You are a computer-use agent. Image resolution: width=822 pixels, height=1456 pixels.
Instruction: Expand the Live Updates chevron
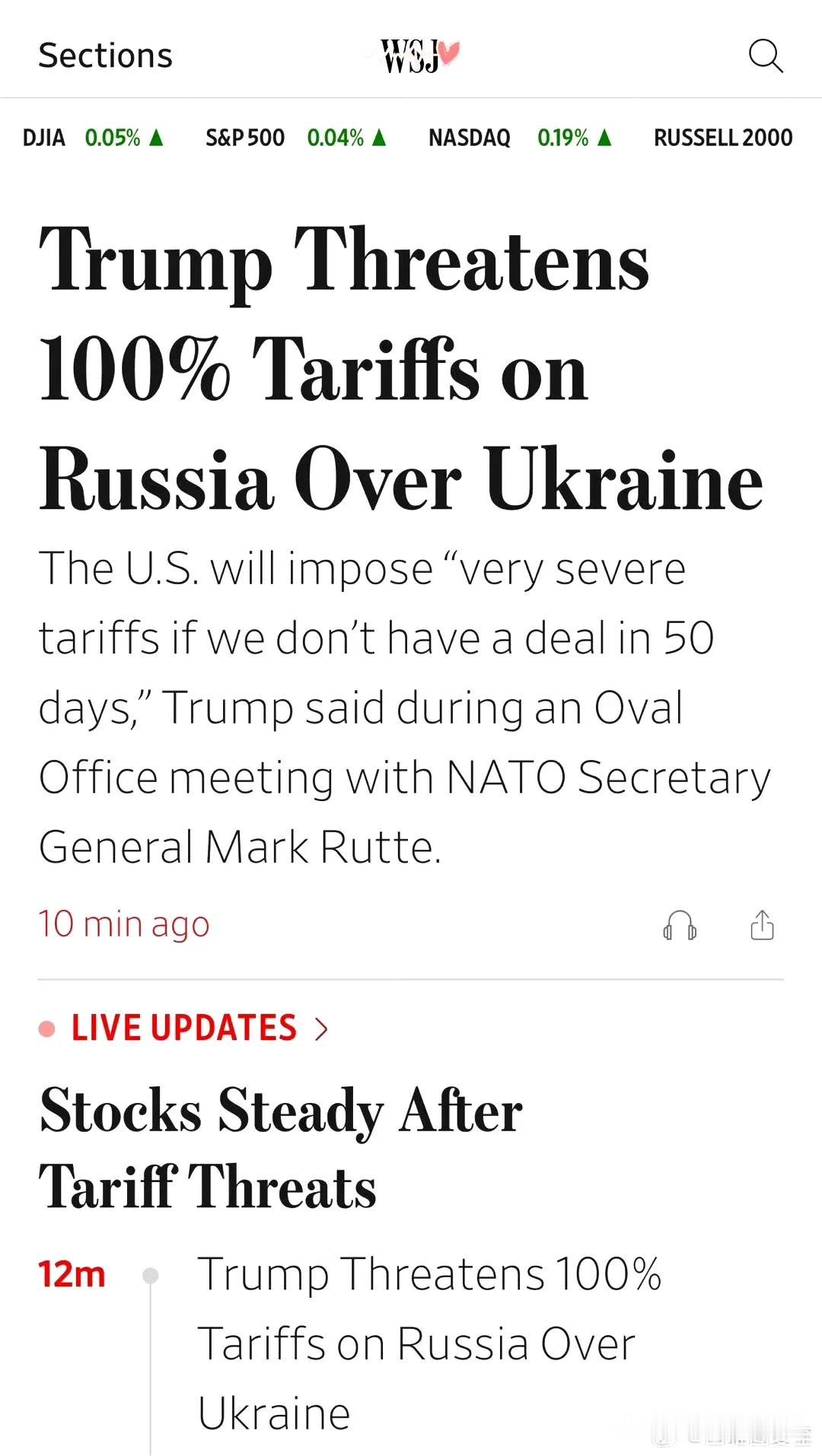tap(321, 1028)
